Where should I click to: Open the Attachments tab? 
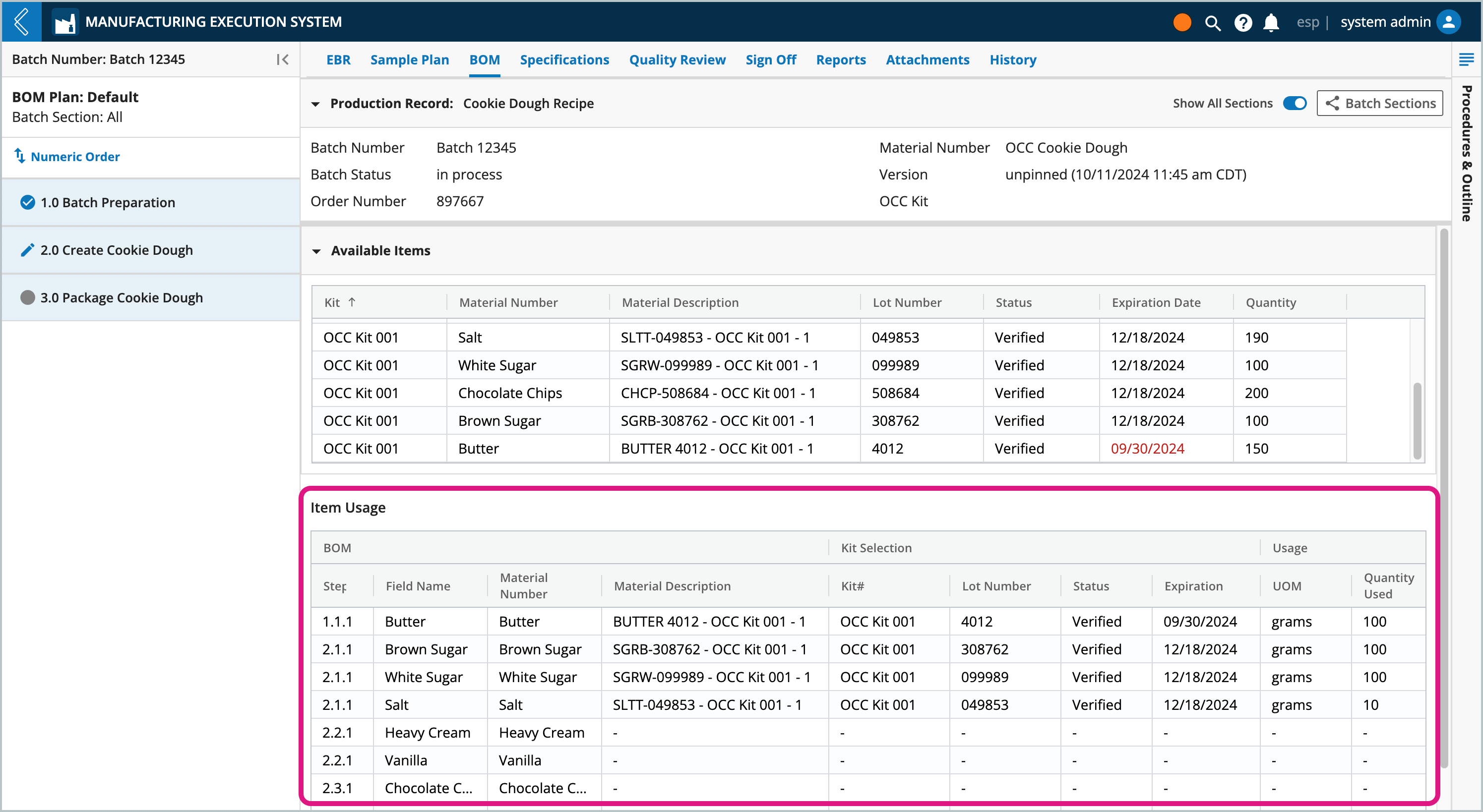[927, 59]
